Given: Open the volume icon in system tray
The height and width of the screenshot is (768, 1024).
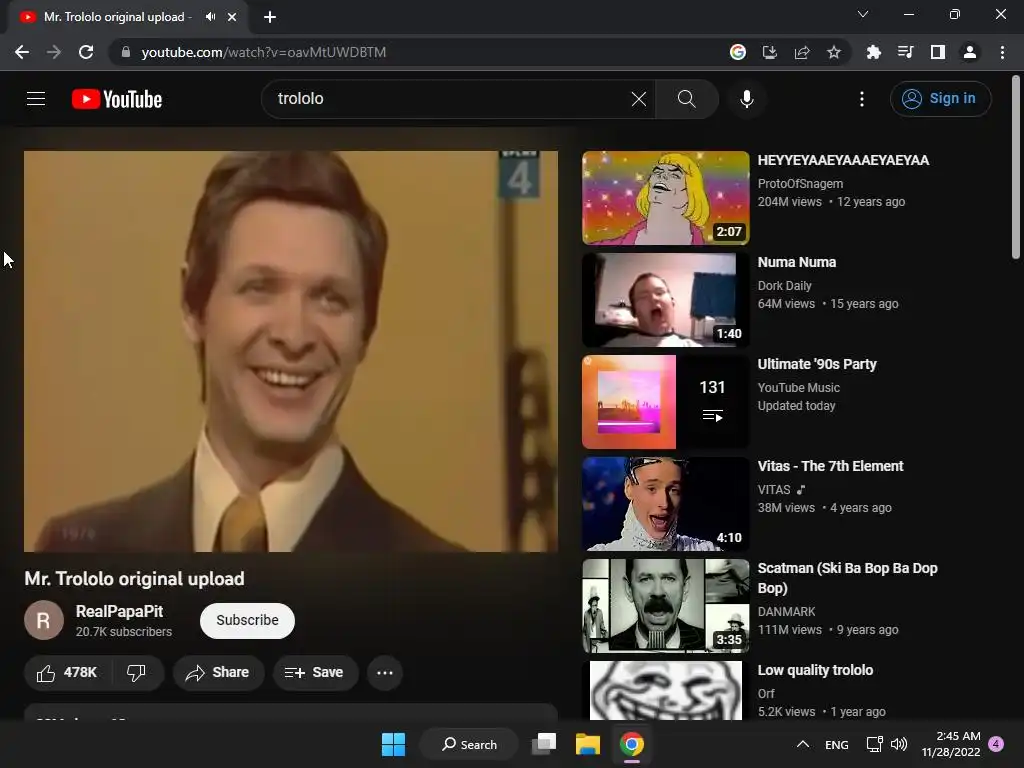Looking at the screenshot, I should [x=899, y=744].
